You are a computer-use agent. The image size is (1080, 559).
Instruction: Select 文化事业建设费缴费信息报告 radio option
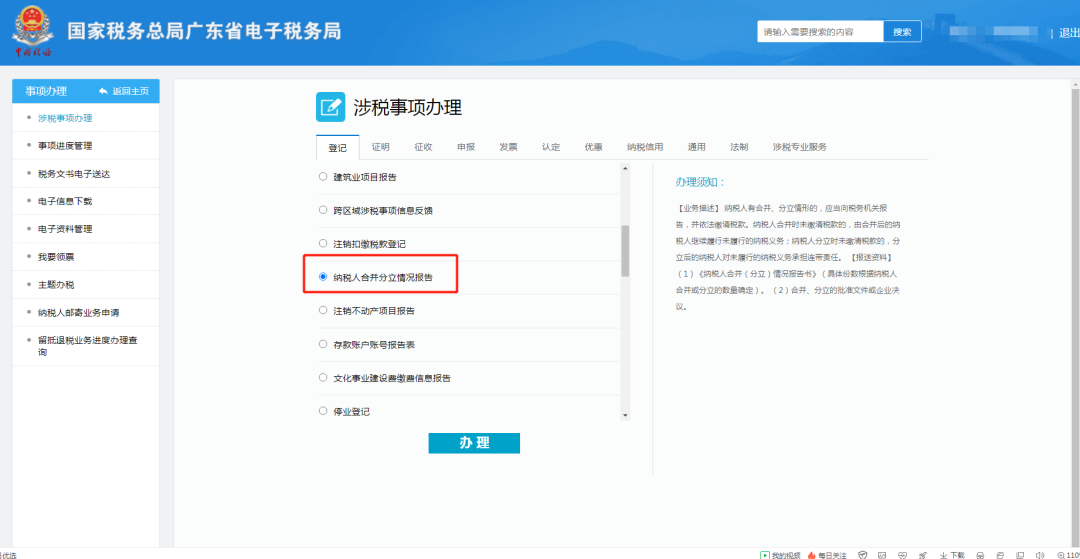323,377
